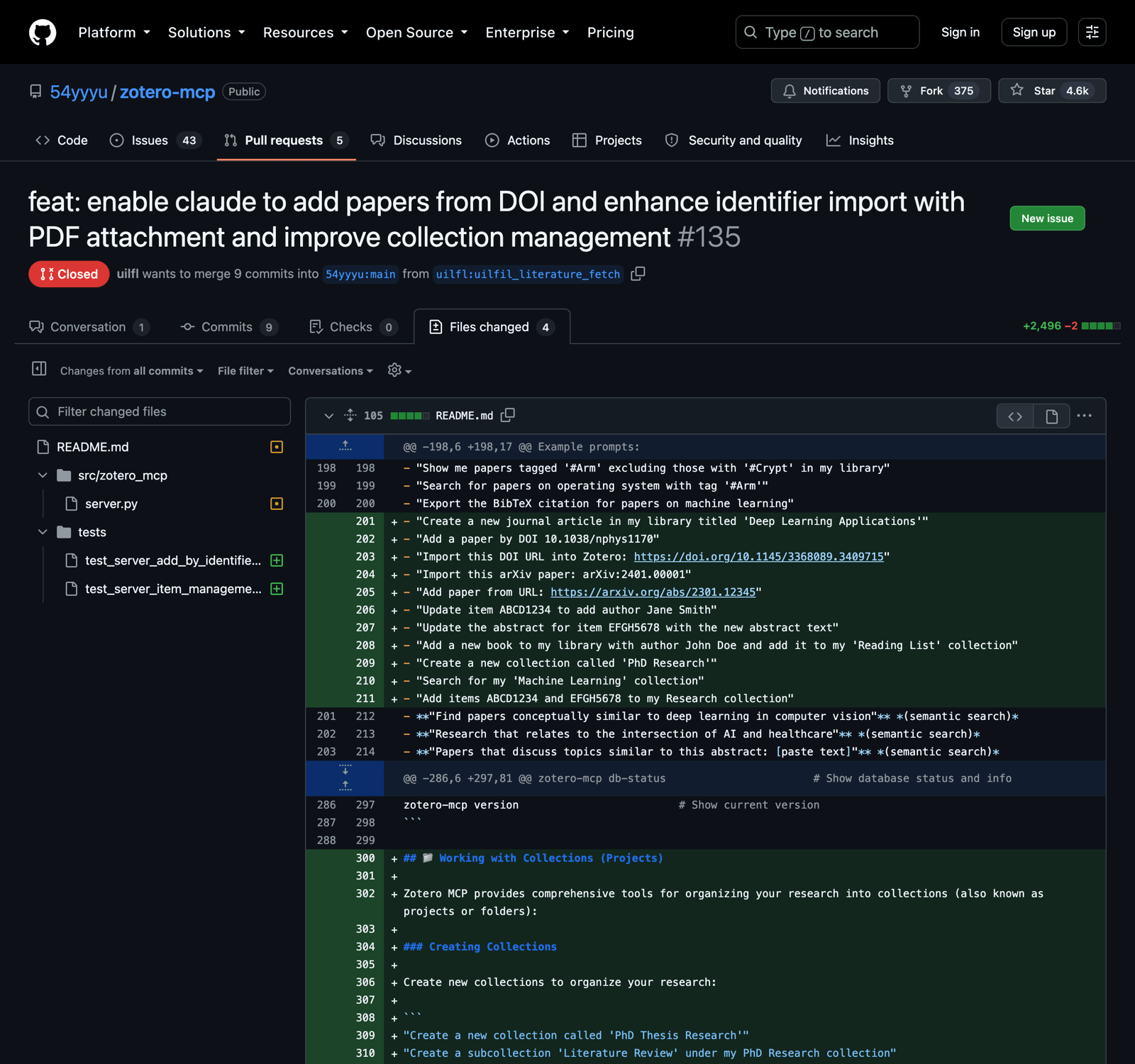Click the +2,496 −2 diffstat bar
The height and width of the screenshot is (1064, 1135).
1071,326
